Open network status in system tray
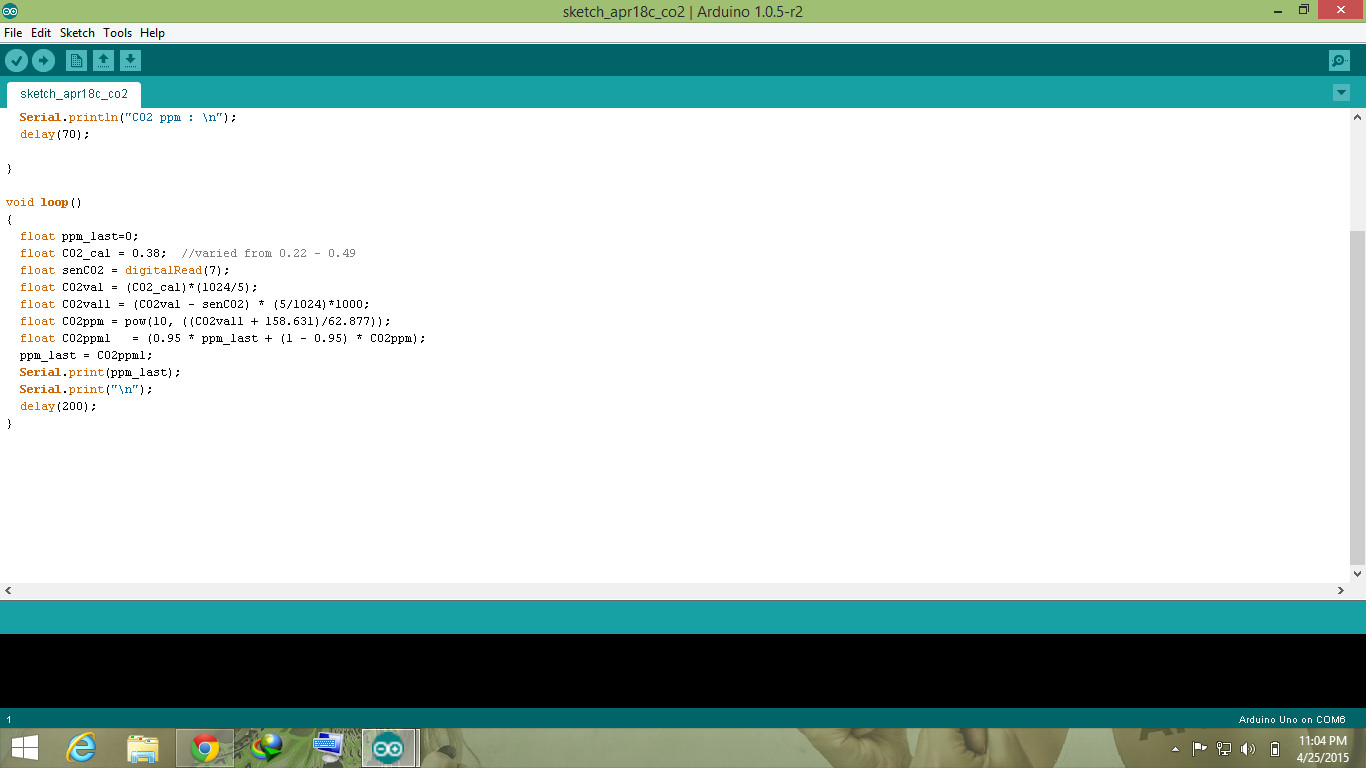 point(1223,749)
